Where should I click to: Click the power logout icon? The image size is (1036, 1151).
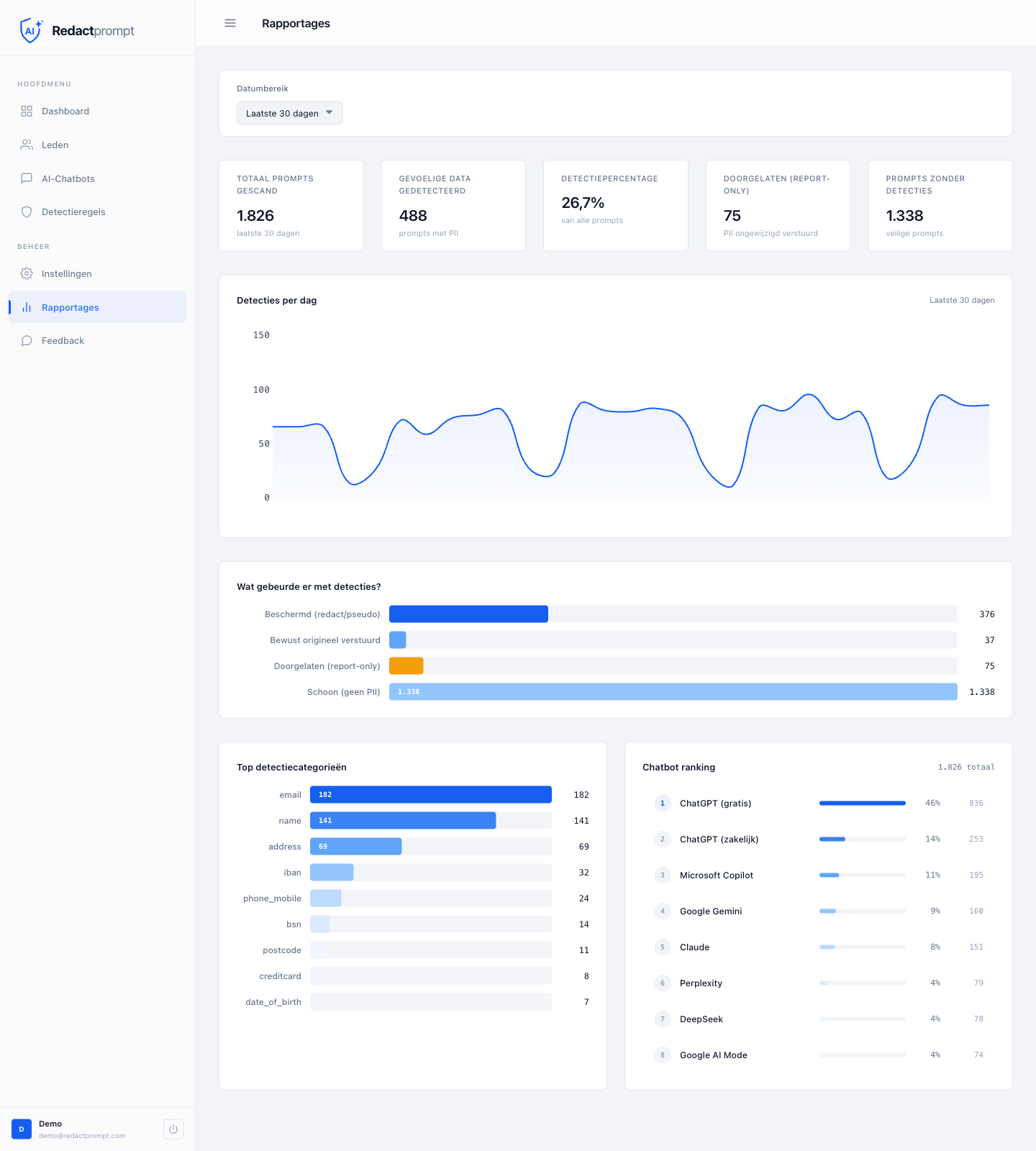pos(173,1129)
